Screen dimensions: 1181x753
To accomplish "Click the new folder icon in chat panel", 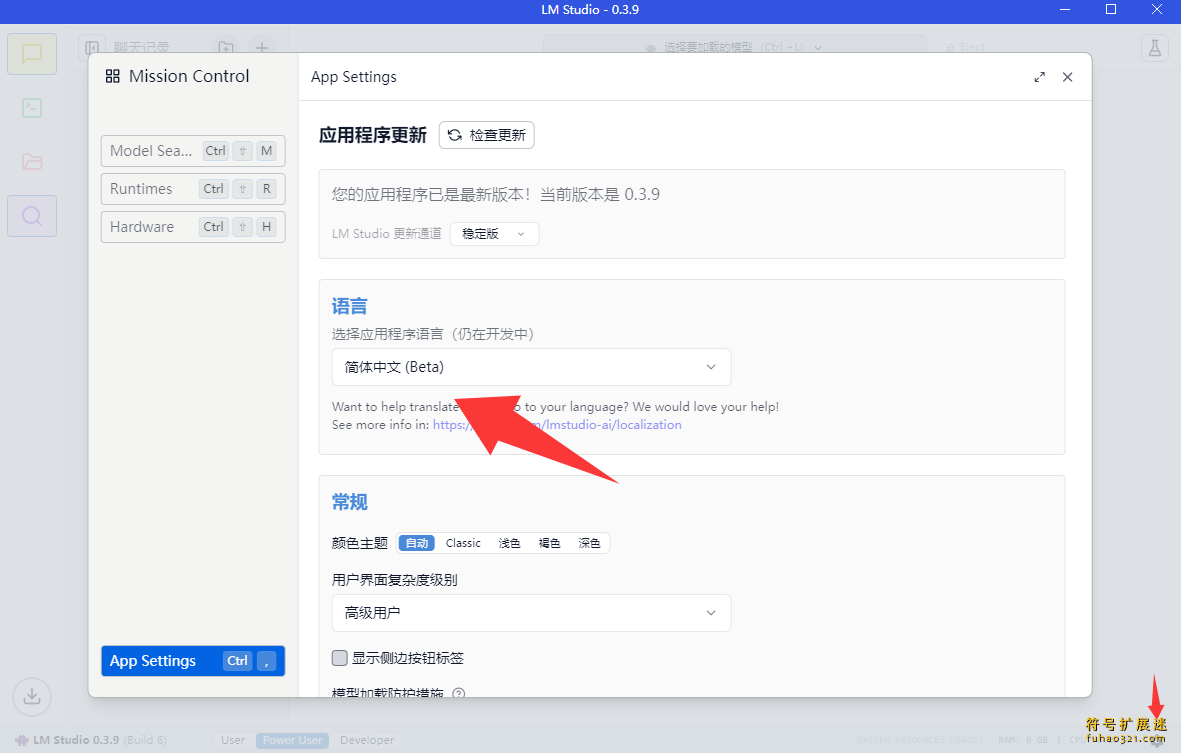I will pyautogui.click(x=225, y=47).
